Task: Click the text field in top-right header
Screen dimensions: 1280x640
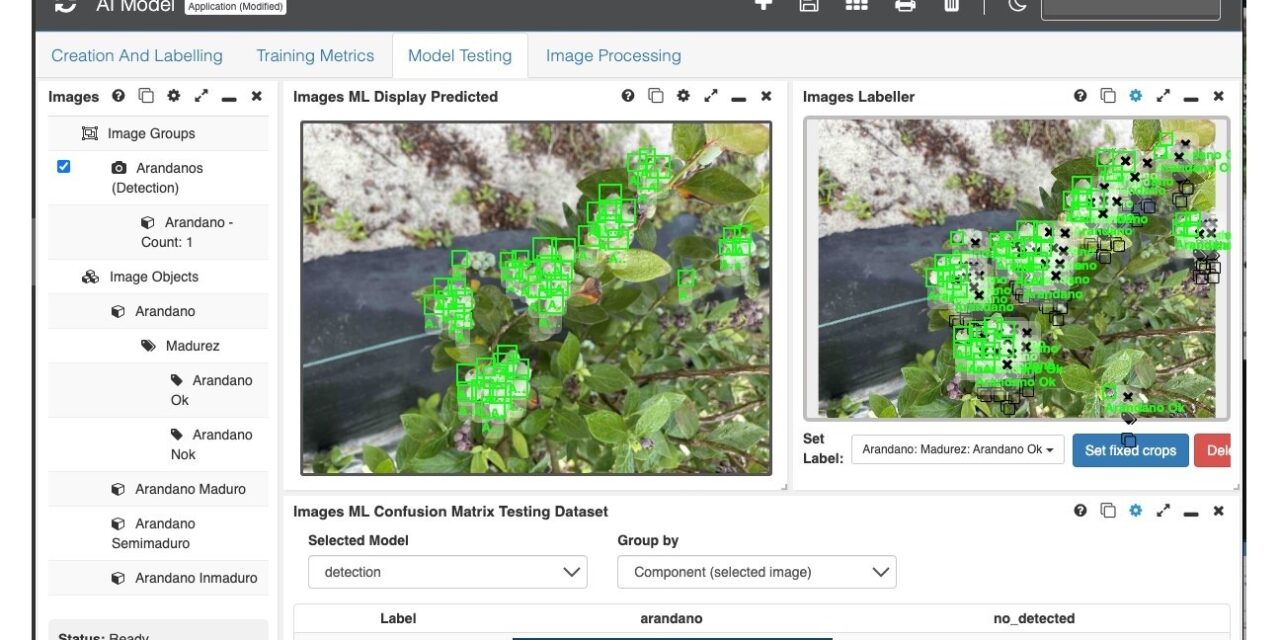Action: tap(1130, 7)
